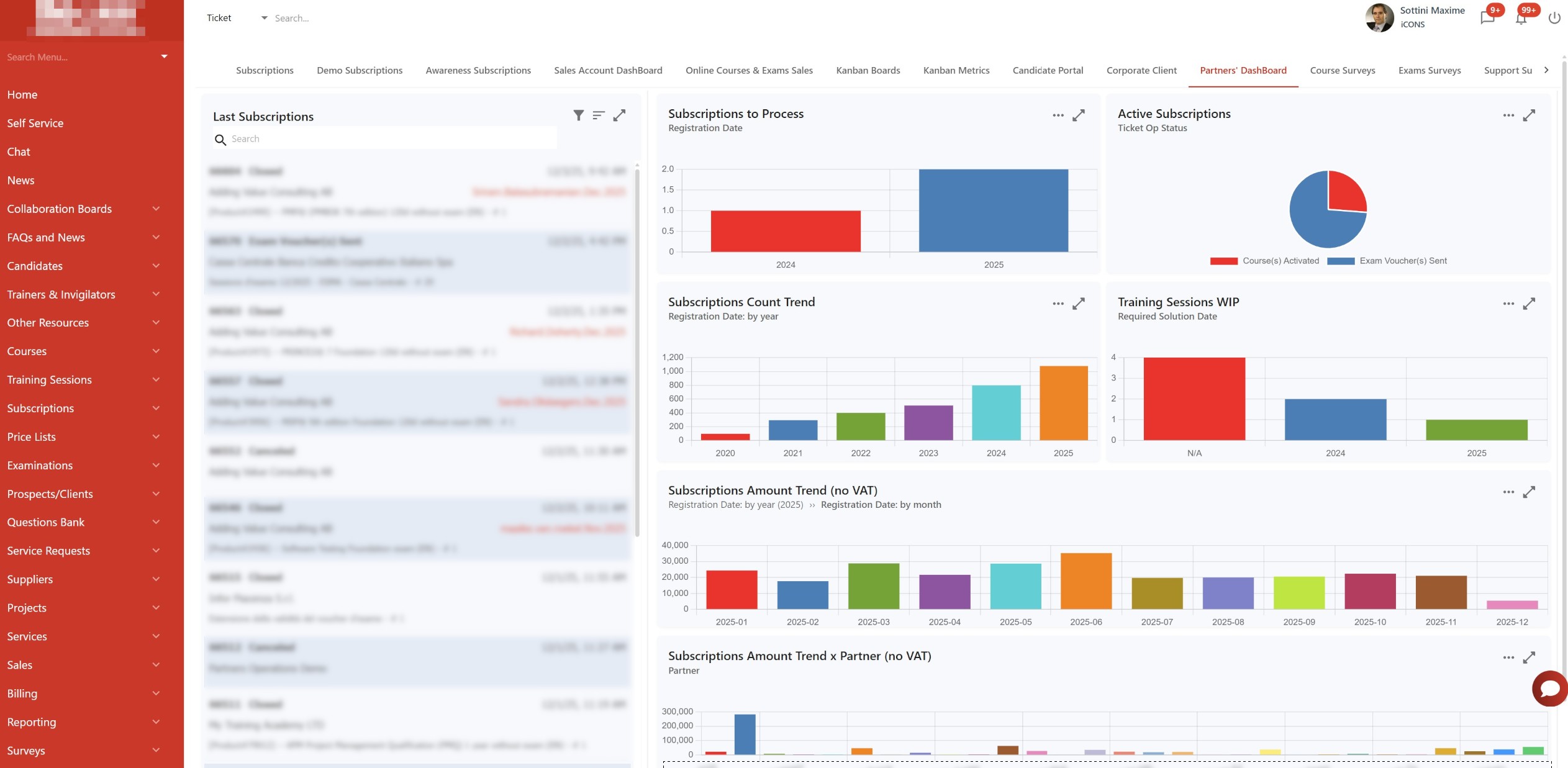Open the Sales Account DashBoard tab

pyautogui.click(x=608, y=70)
